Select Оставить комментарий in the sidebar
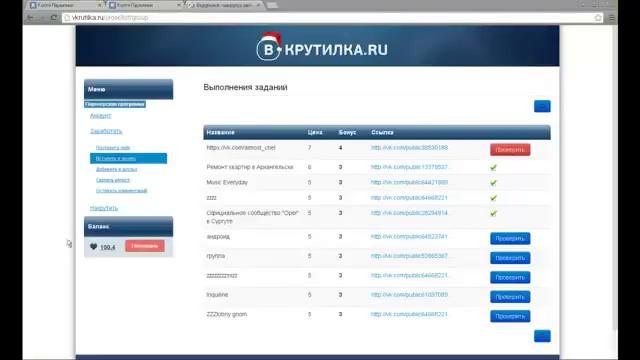This screenshot has height=360, width=640. point(121,191)
